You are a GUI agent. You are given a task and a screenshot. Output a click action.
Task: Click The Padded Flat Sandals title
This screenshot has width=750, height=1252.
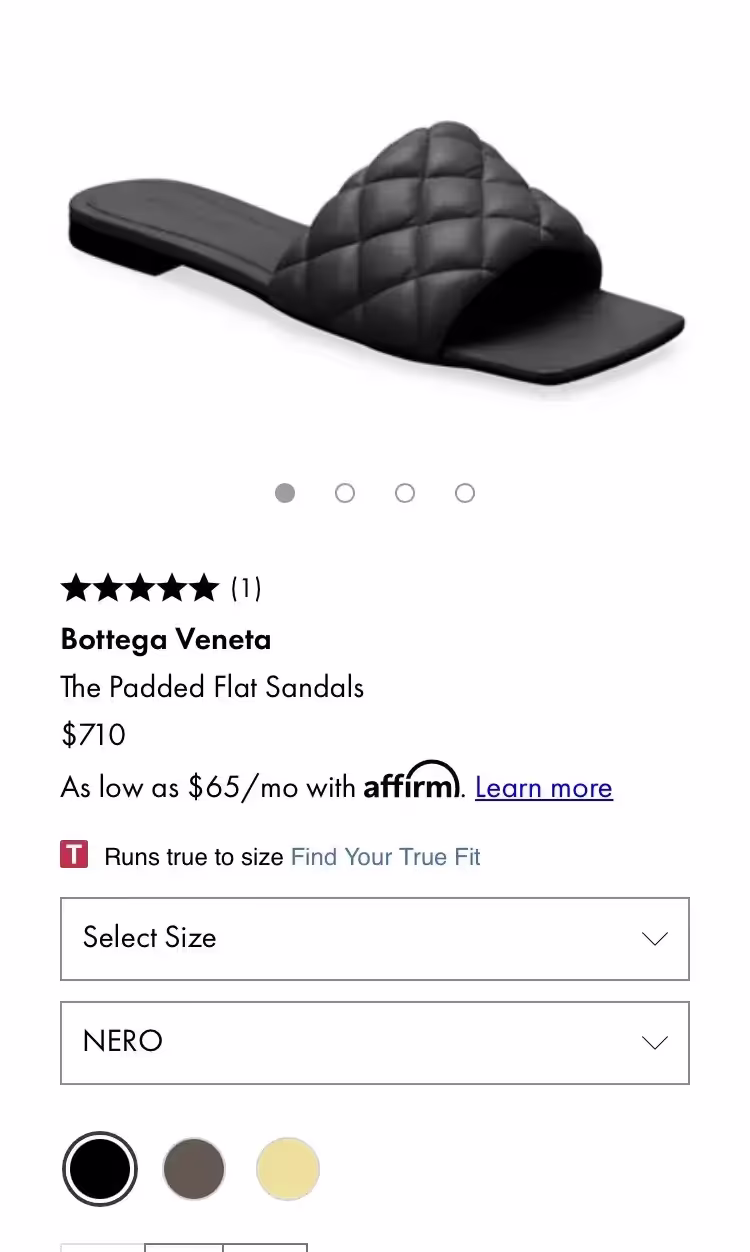[x=212, y=688]
